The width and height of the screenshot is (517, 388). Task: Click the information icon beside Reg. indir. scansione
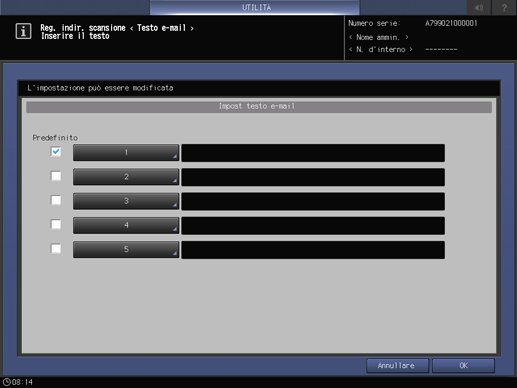(23, 31)
